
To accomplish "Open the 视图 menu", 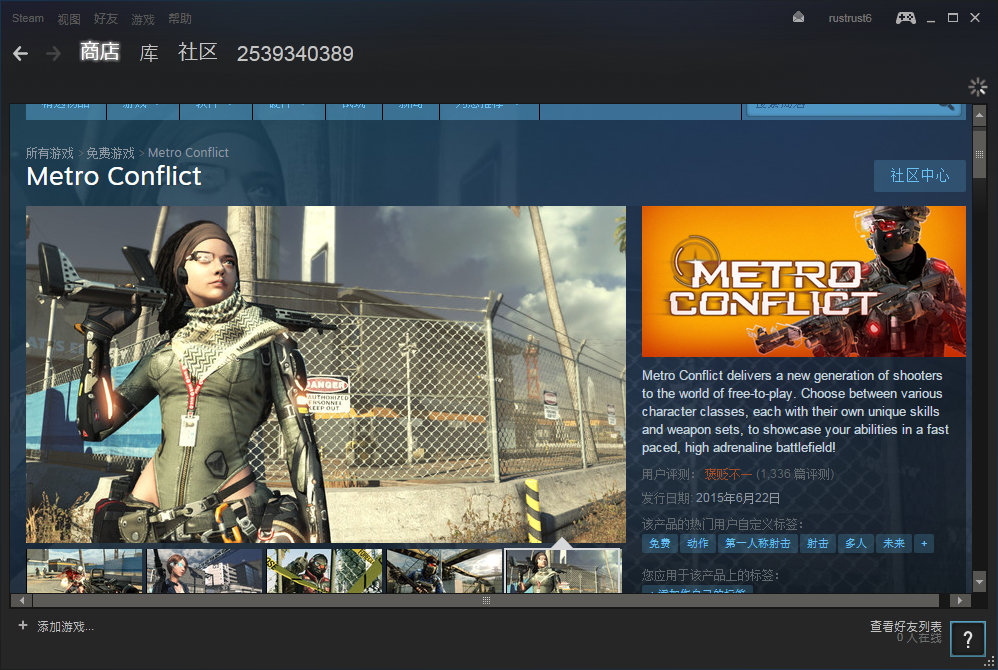I will 69,18.
